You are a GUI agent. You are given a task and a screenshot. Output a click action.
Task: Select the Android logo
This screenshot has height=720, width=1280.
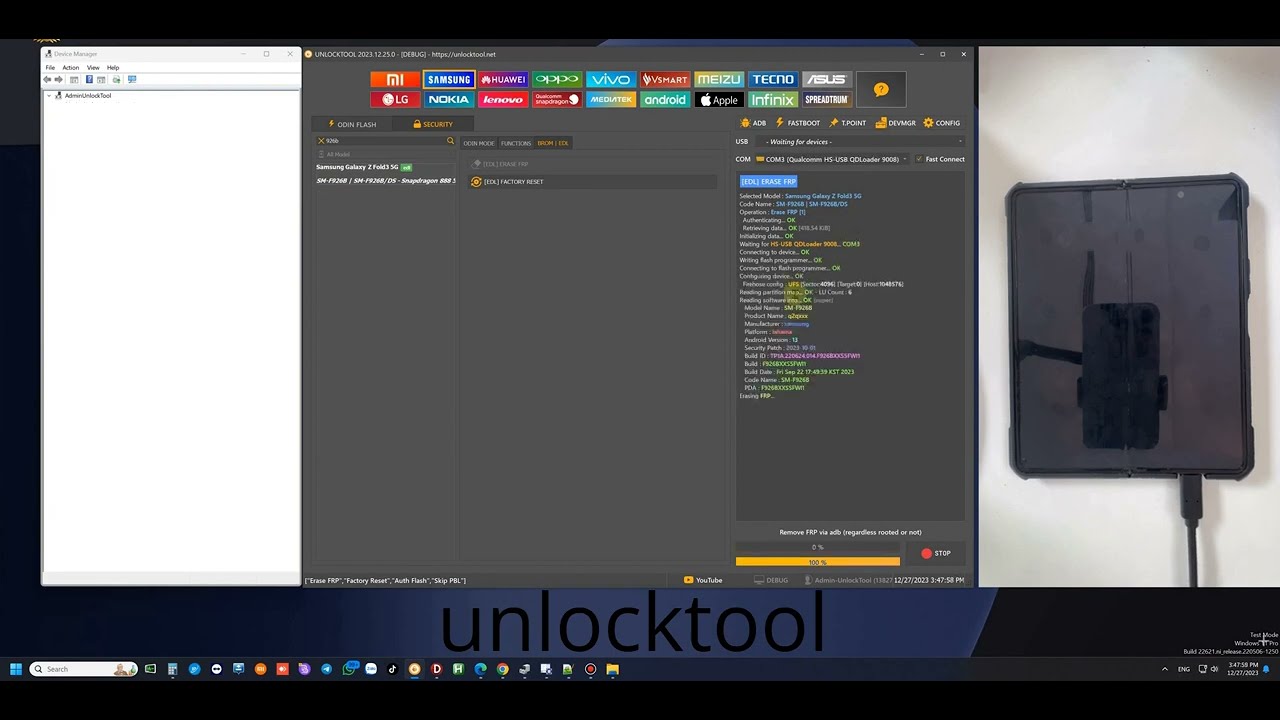coord(665,100)
